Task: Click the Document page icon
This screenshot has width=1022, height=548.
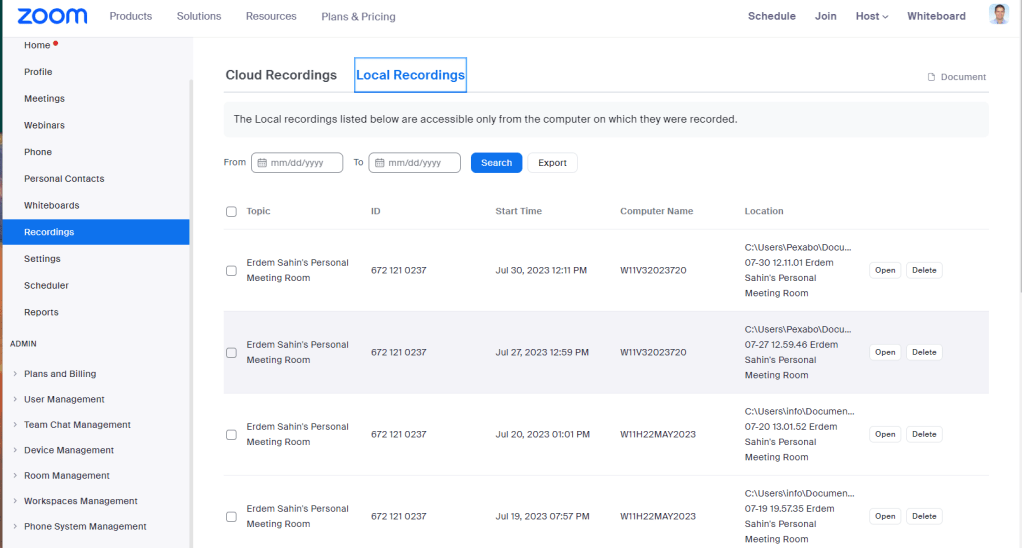Action: [931, 77]
